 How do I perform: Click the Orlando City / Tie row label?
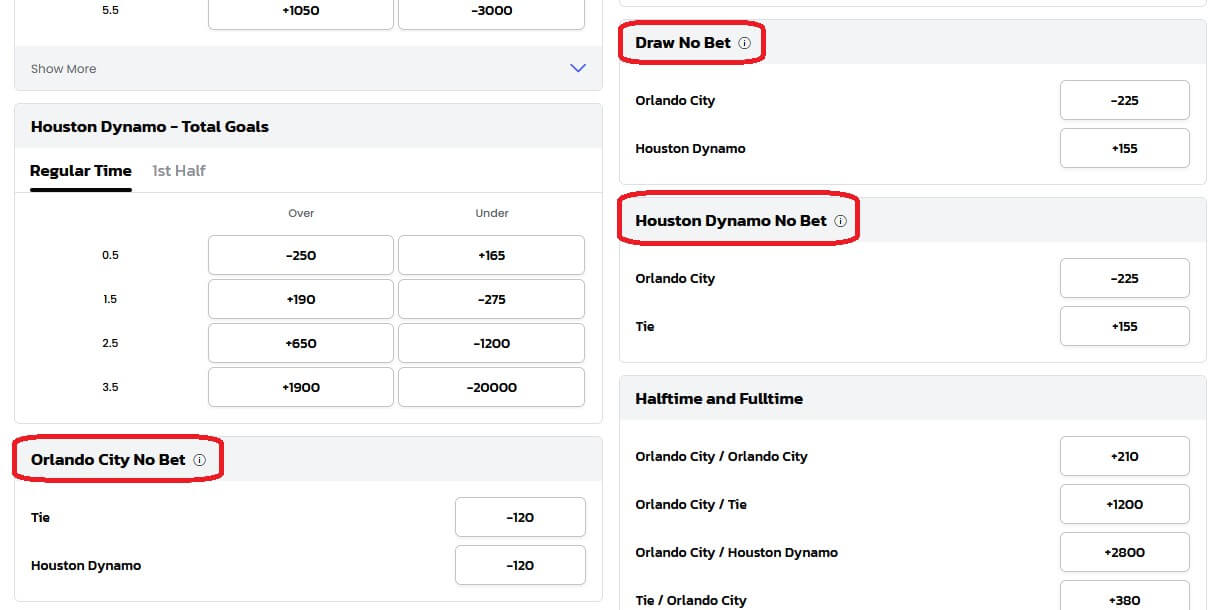[x=691, y=504]
